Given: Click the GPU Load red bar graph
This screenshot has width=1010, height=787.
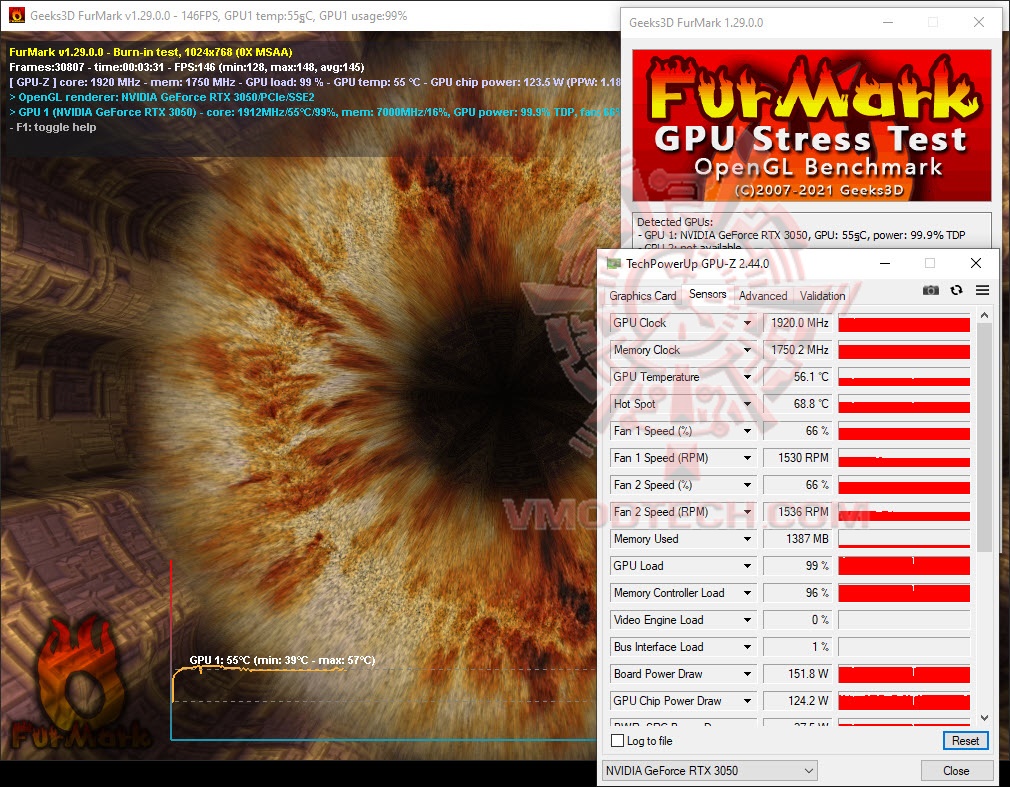Looking at the screenshot, I should point(903,566).
